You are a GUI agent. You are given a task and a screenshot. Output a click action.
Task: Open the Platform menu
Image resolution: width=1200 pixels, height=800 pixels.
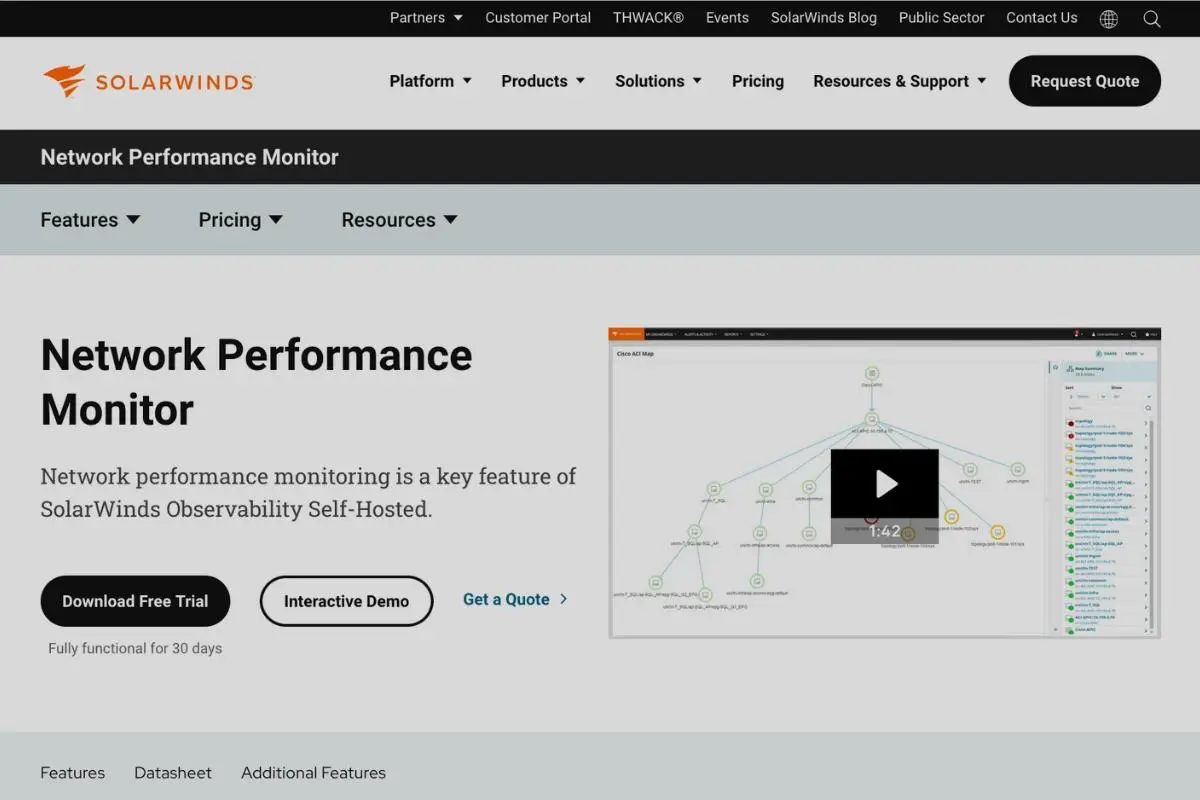pyautogui.click(x=430, y=81)
